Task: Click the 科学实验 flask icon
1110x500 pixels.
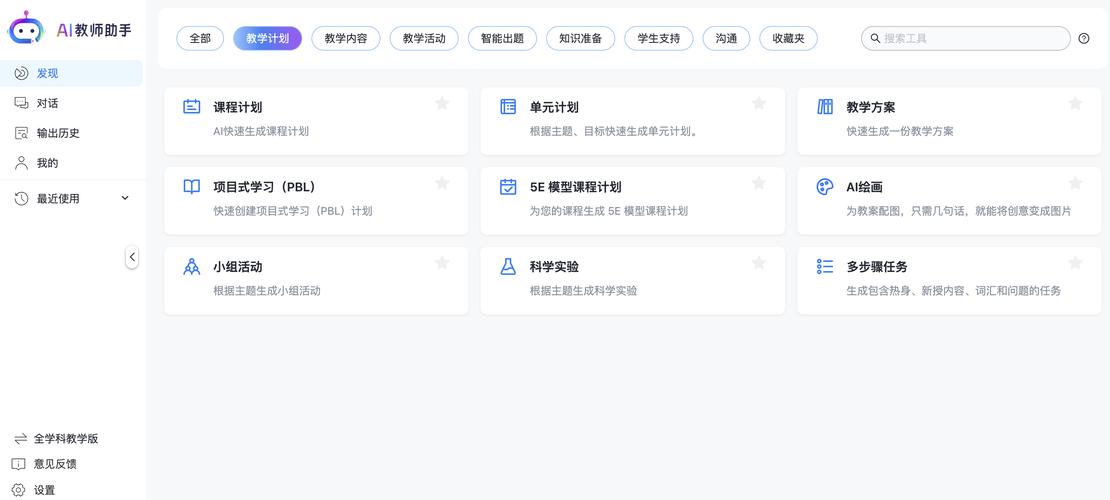Action: click(x=508, y=267)
